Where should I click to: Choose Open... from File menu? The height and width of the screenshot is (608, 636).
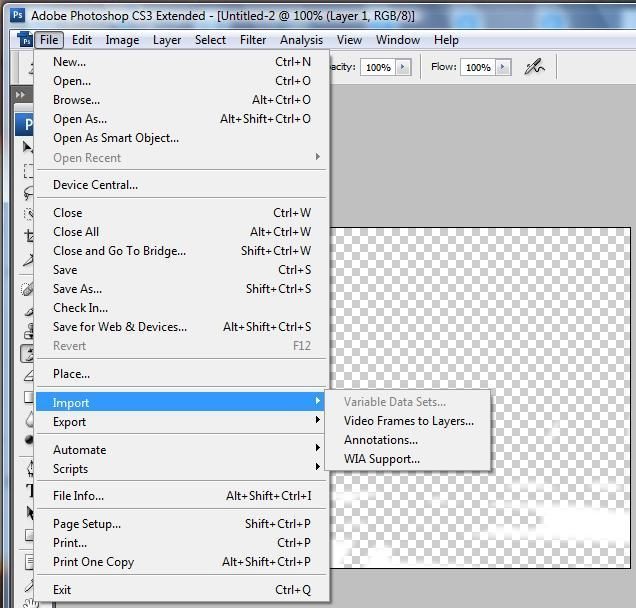click(182, 81)
